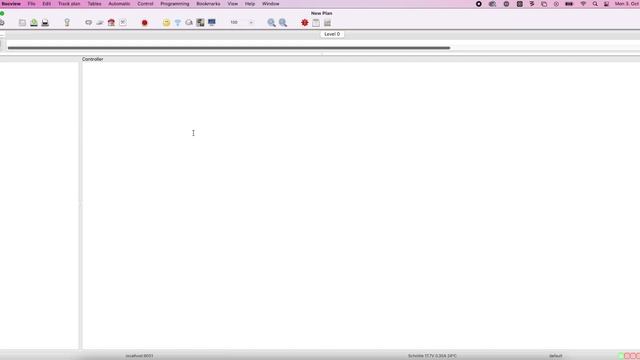Open the Edit menu
The width and height of the screenshot is (640, 360).
point(47,4)
